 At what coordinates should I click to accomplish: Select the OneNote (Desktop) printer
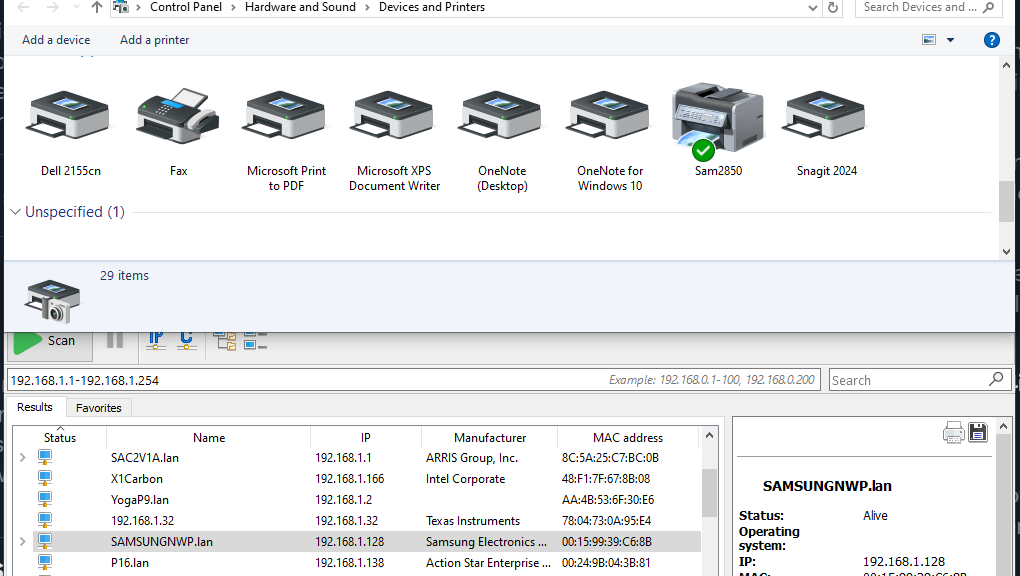500,115
